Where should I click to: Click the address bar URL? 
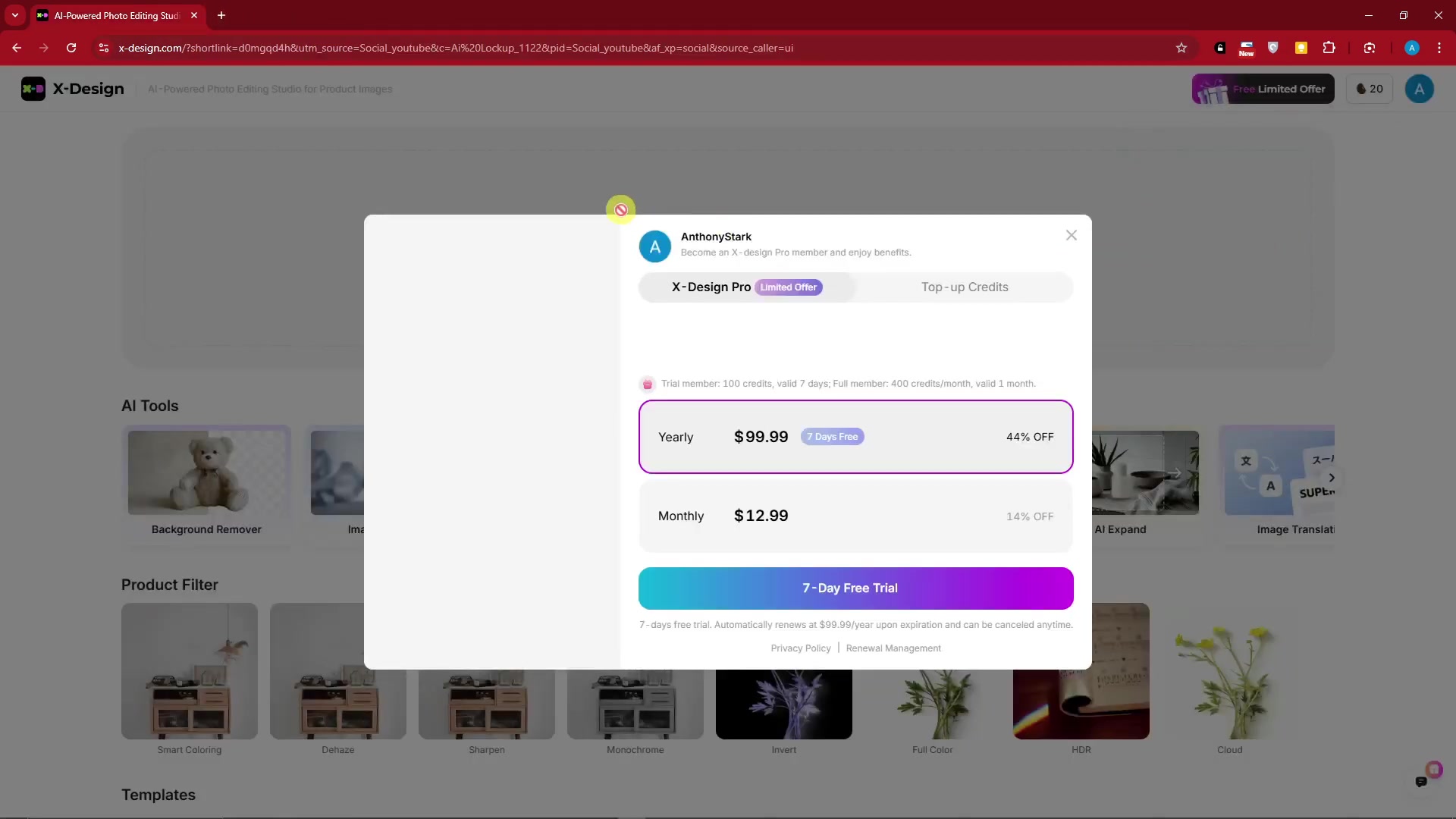point(456,48)
